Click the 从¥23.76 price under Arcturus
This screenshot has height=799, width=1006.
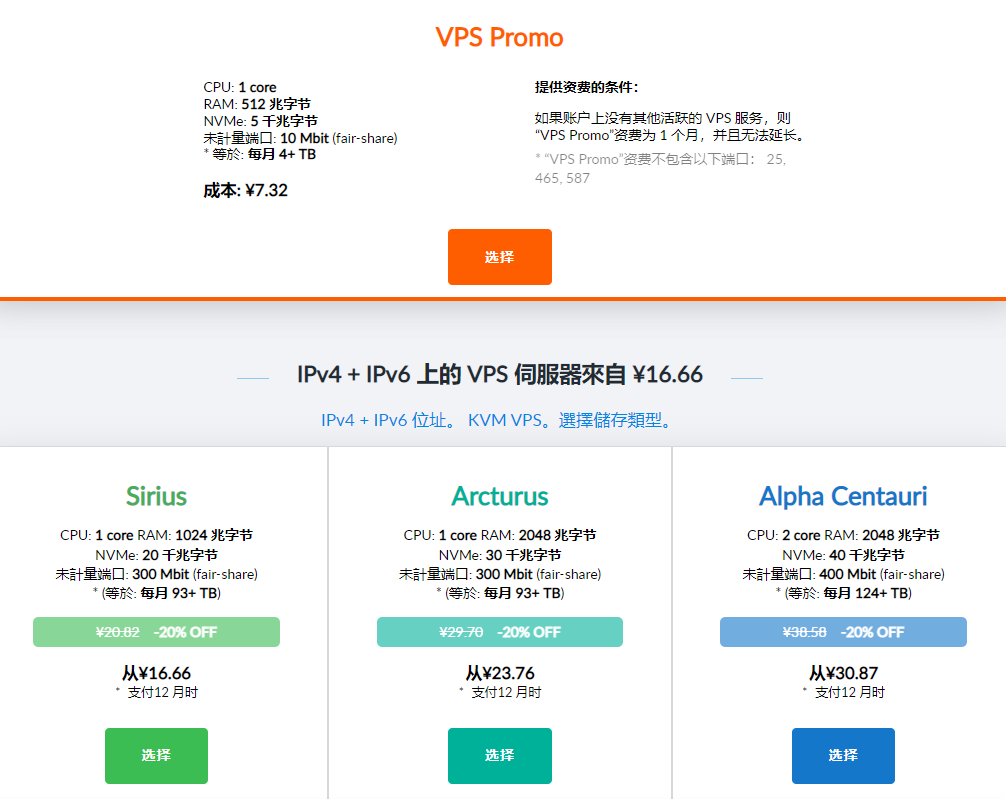tap(499, 673)
